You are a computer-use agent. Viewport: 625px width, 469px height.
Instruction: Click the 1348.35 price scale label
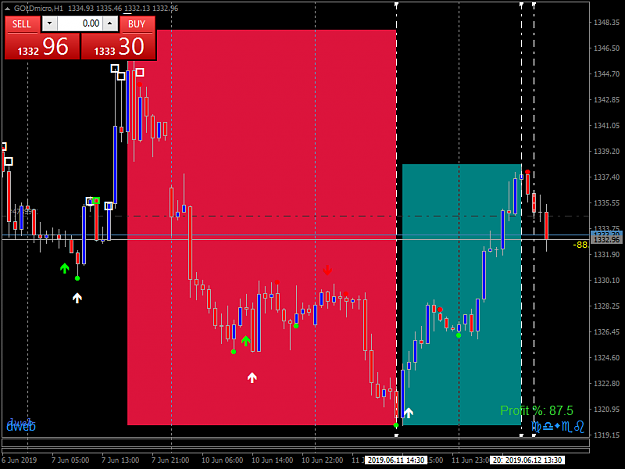click(607, 22)
